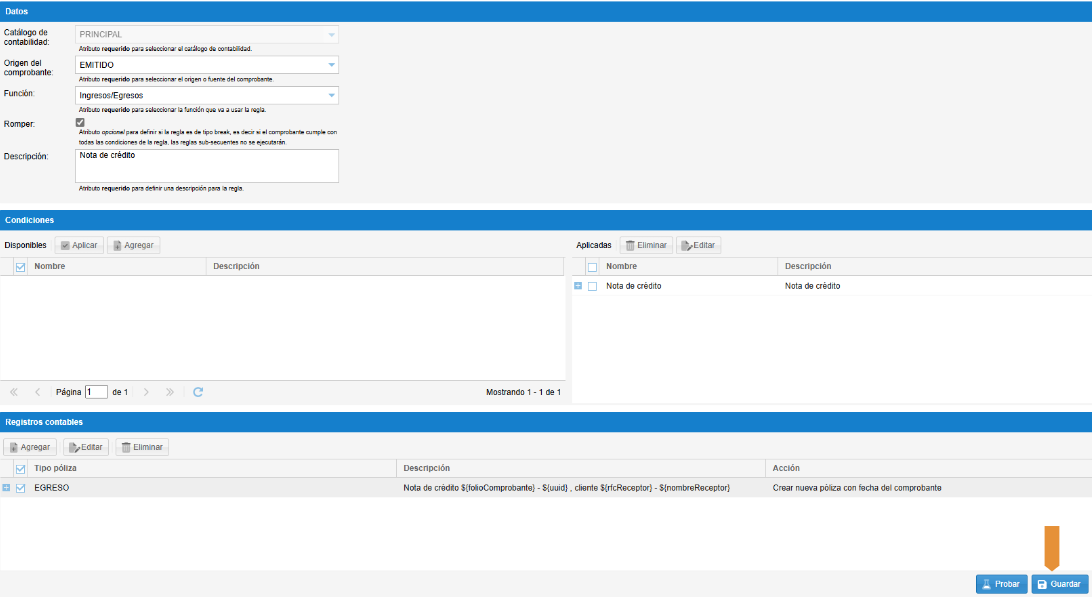Click Agregar under Registros contables

pos(29,447)
